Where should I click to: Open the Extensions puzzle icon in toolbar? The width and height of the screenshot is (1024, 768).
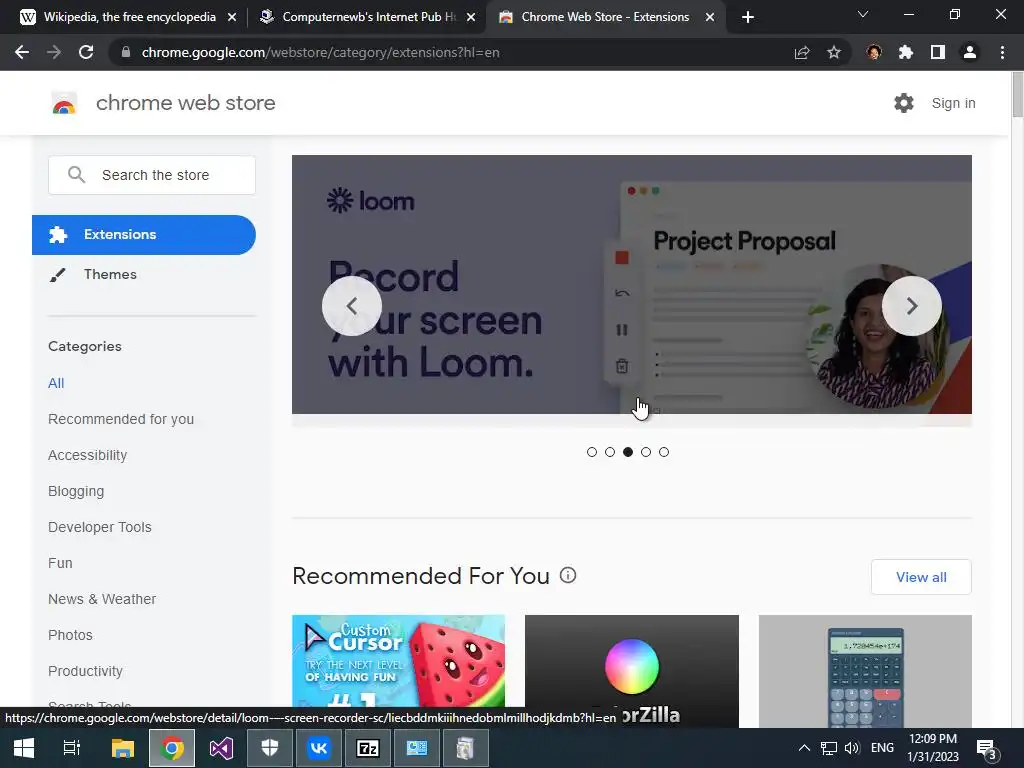(x=906, y=52)
